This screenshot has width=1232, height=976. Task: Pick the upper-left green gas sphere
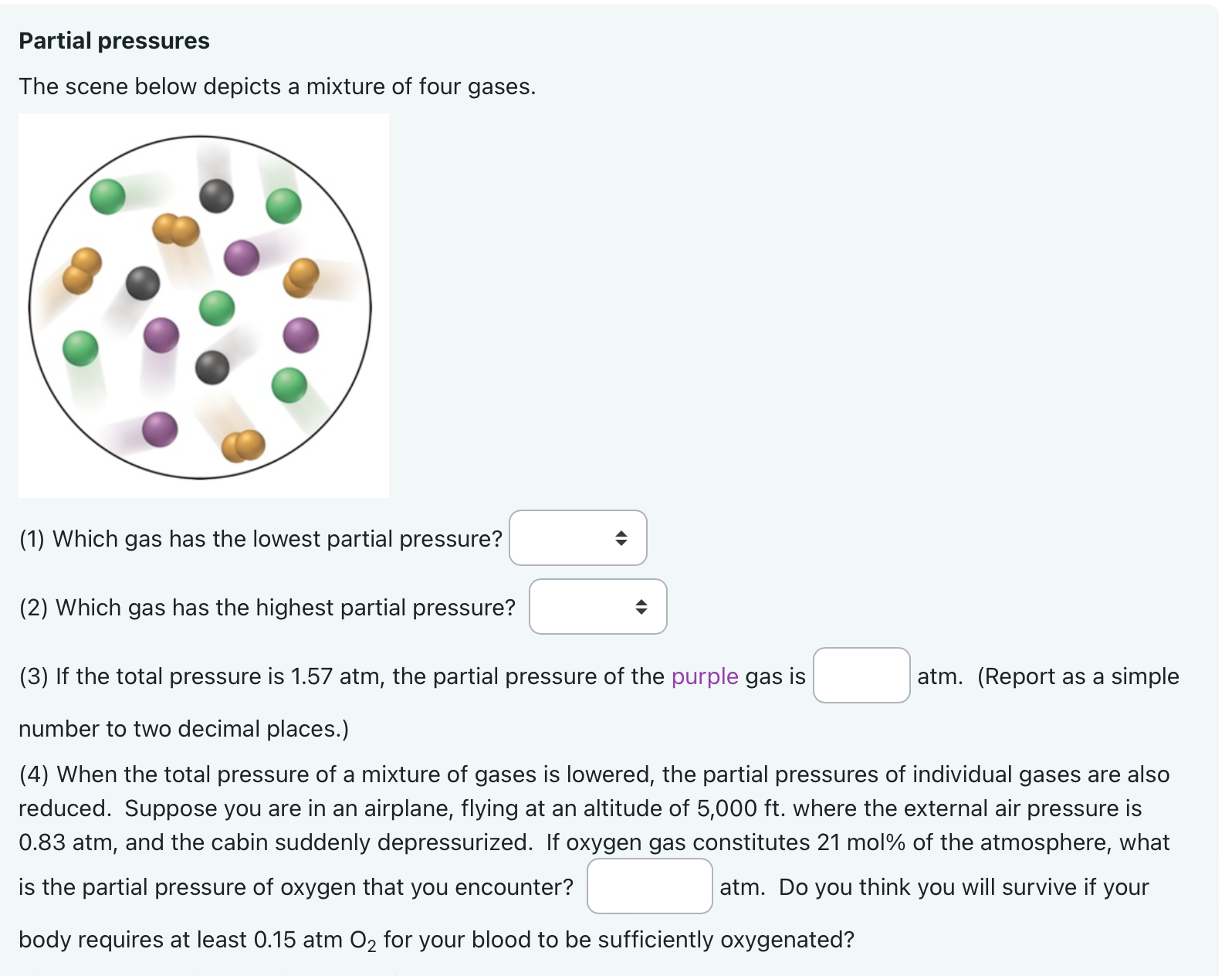pyautogui.click(x=107, y=196)
